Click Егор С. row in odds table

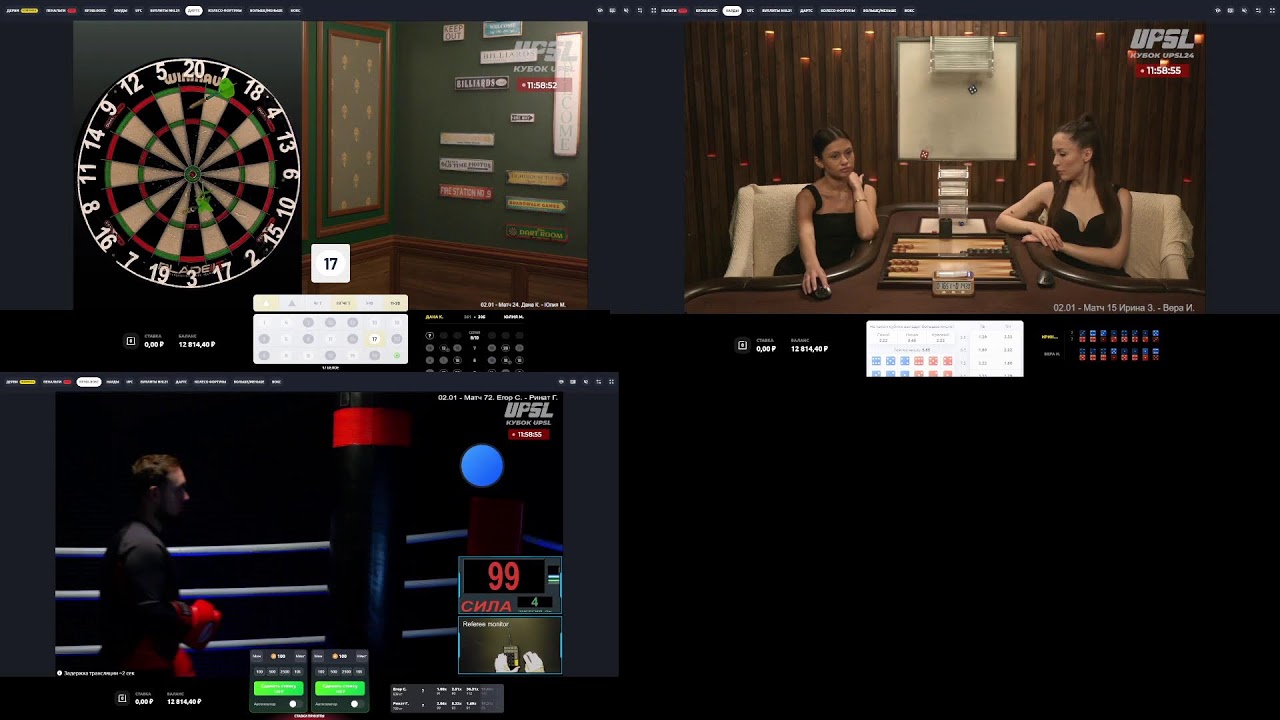[x=447, y=691]
